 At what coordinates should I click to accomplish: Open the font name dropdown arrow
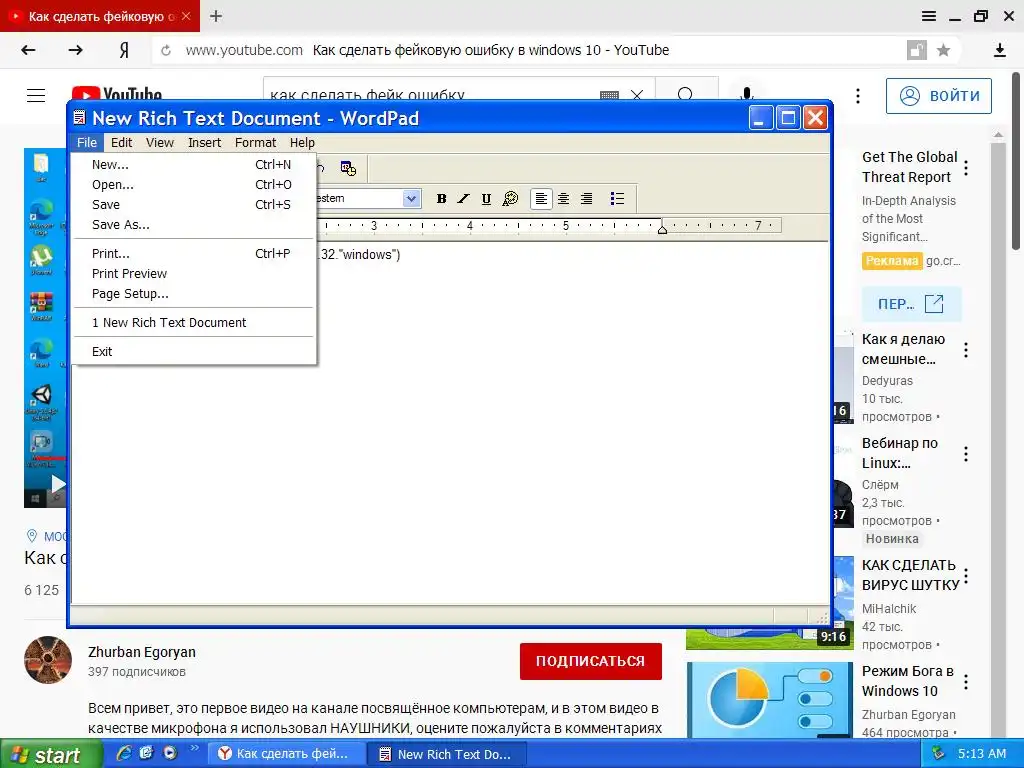[411, 199]
